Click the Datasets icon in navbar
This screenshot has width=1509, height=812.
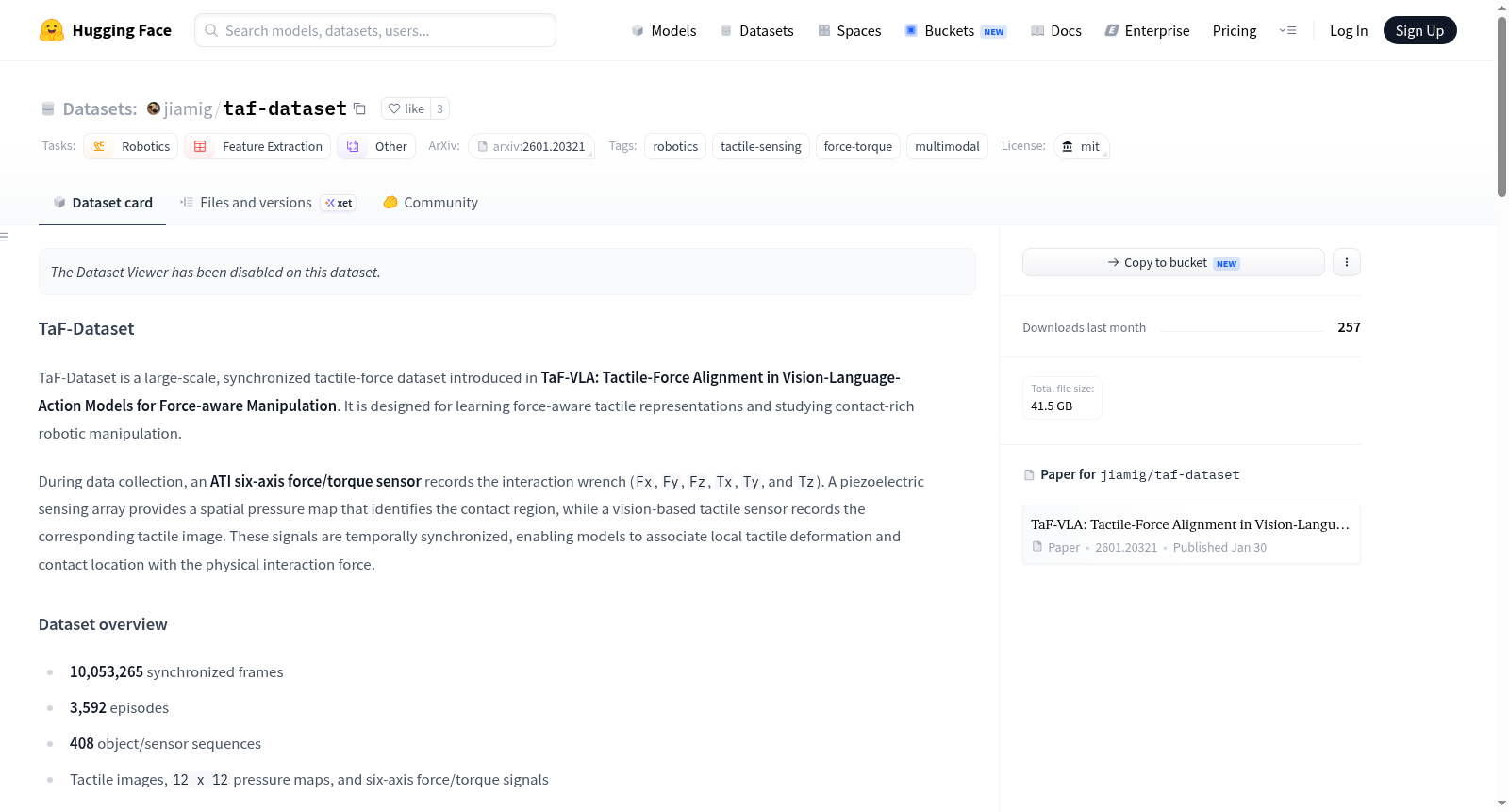726,30
